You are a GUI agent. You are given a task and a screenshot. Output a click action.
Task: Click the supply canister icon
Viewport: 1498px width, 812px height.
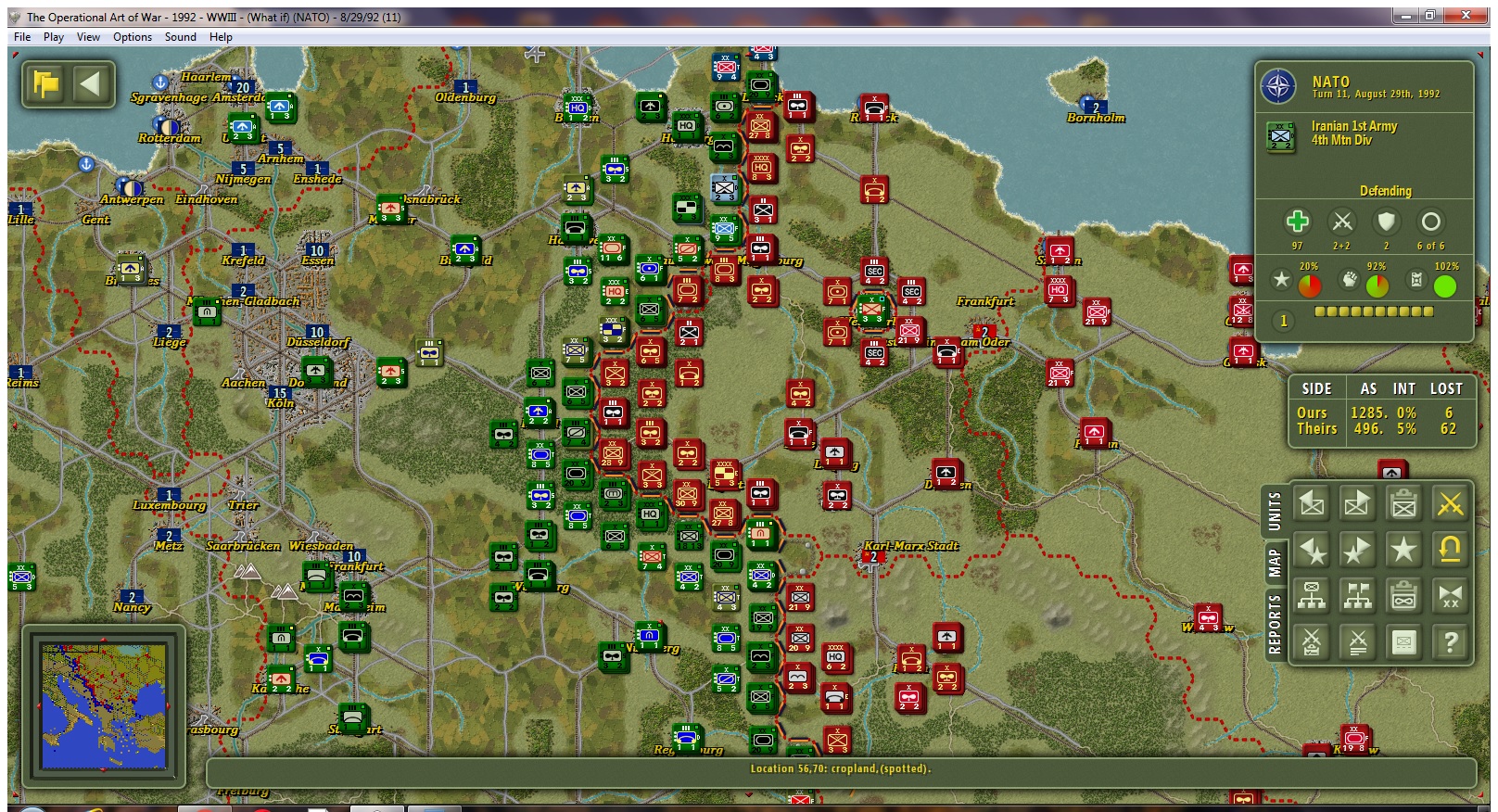pyautogui.click(x=1416, y=280)
